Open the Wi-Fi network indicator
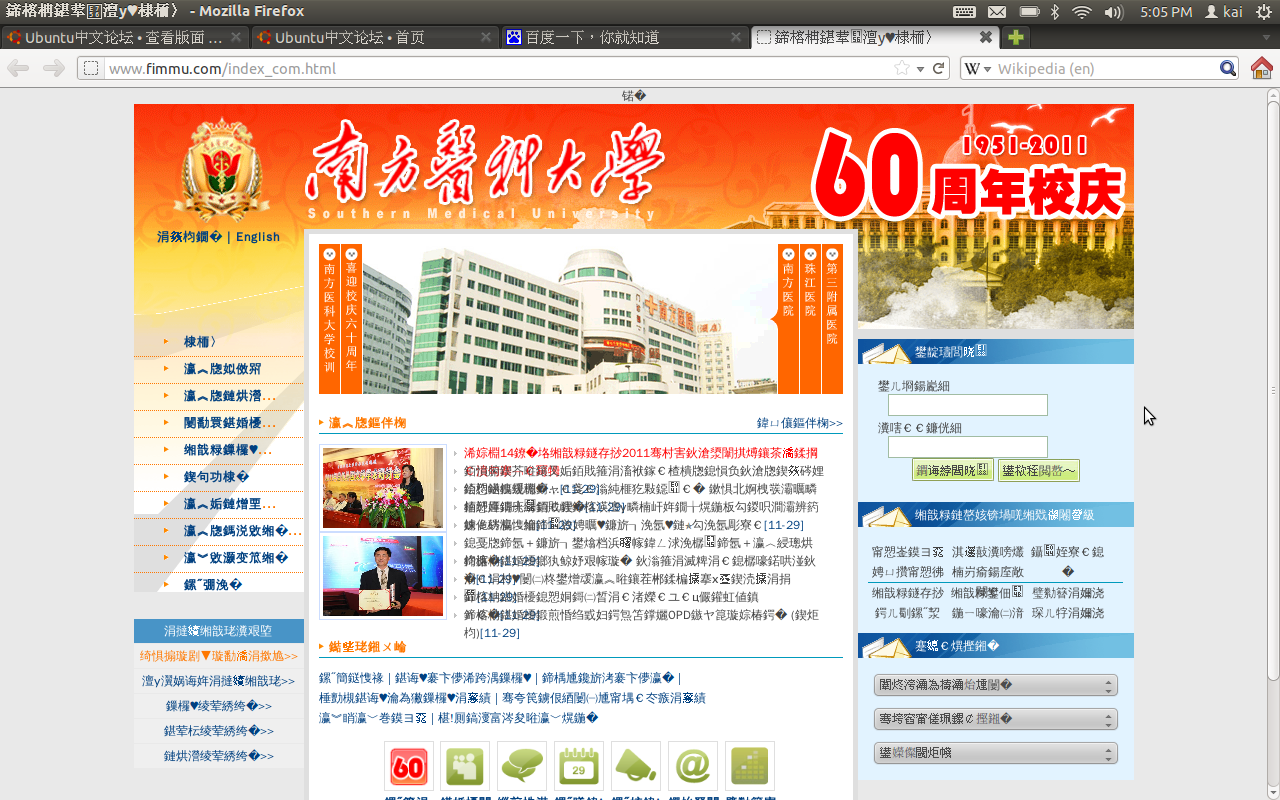Image resolution: width=1280 pixels, height=800 pixels. [1082, 12]
